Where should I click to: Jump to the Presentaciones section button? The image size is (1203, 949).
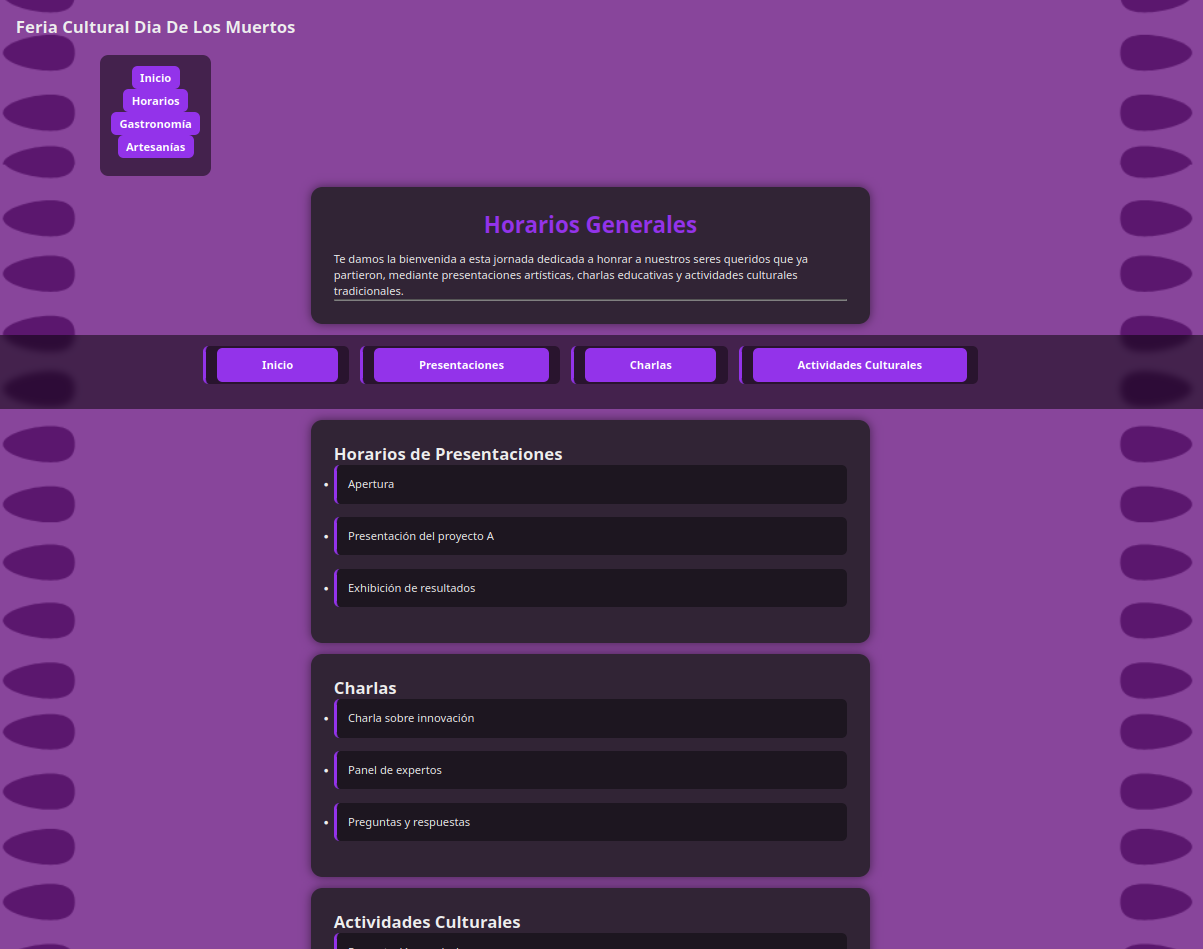click(461, 365)
